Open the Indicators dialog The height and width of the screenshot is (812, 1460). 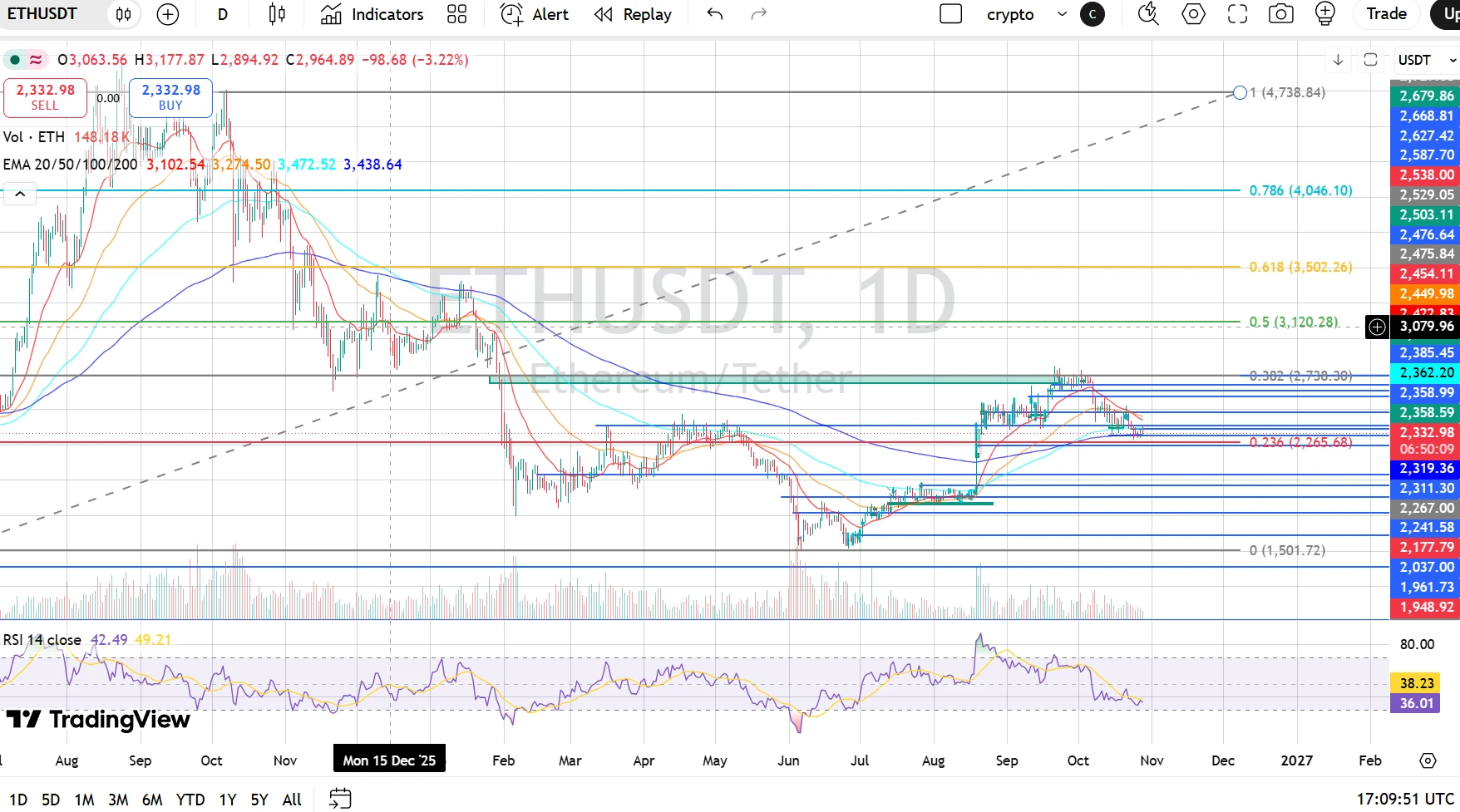(x=372, y=14)
